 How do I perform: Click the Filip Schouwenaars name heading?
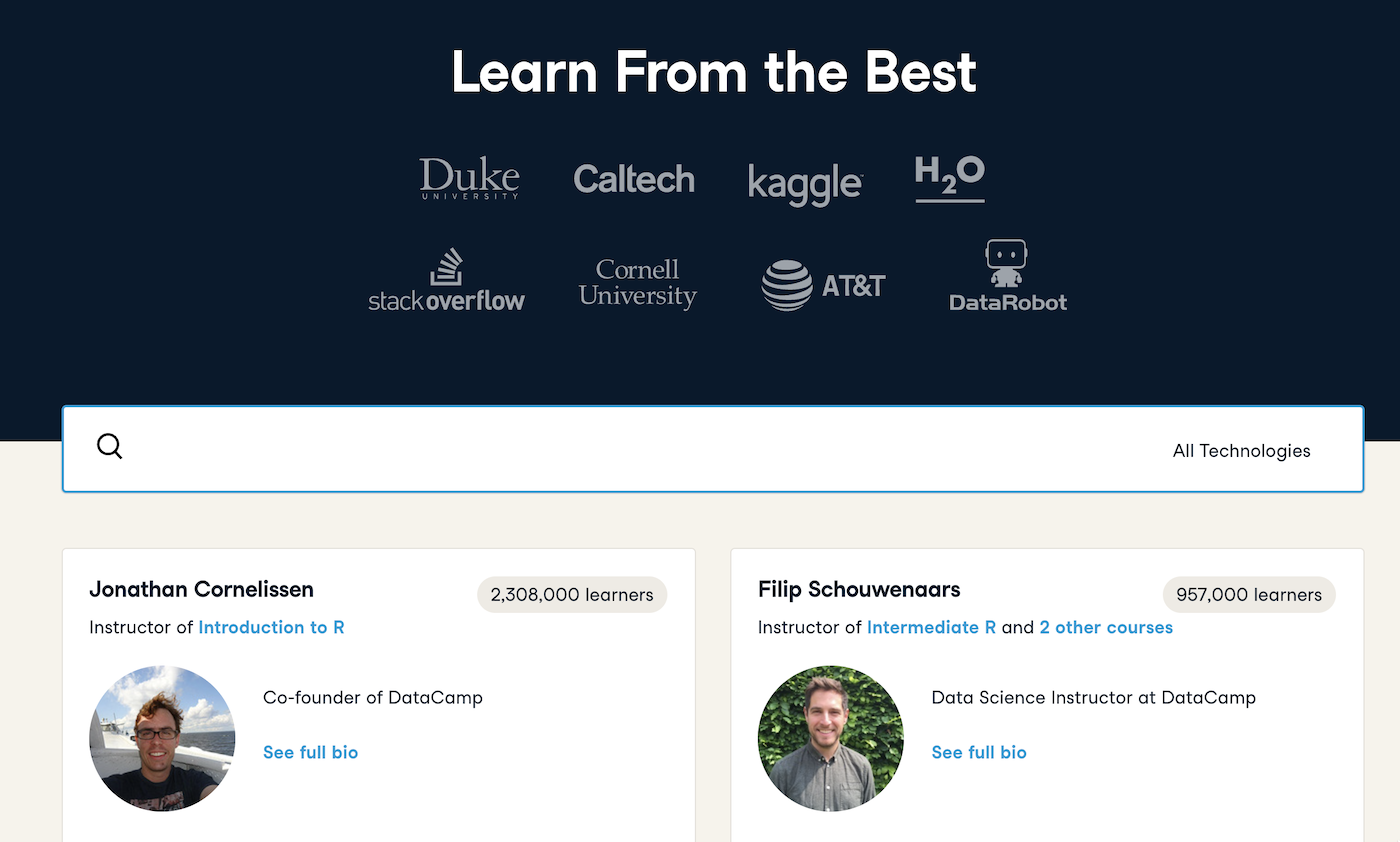point(859,590)
